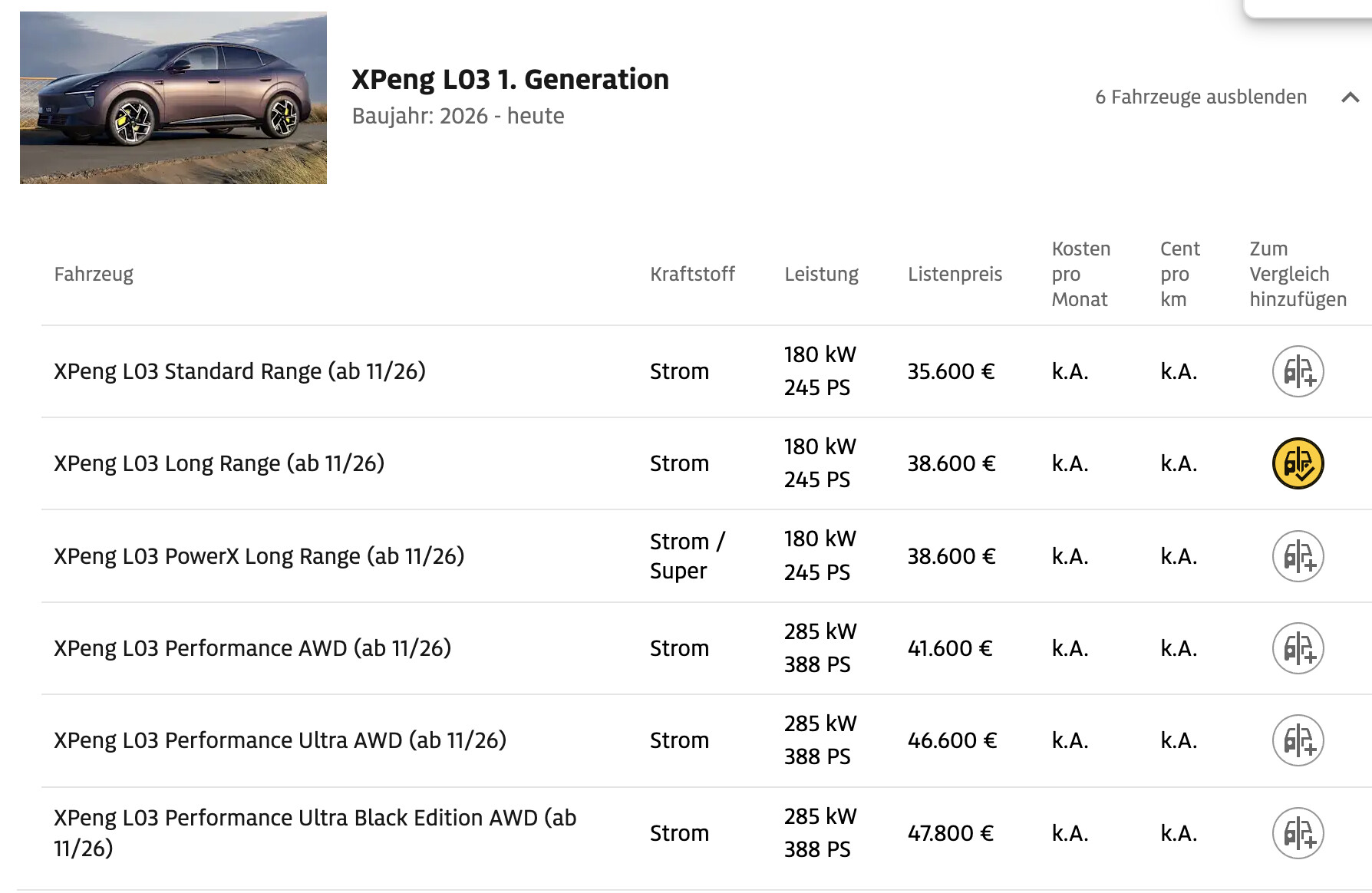Click the 38.600 € price of L03 Long Range (non-PowerX)
Image resolution: width=1372 pixels, height=893 pixels.
click(x=951, y=463)
